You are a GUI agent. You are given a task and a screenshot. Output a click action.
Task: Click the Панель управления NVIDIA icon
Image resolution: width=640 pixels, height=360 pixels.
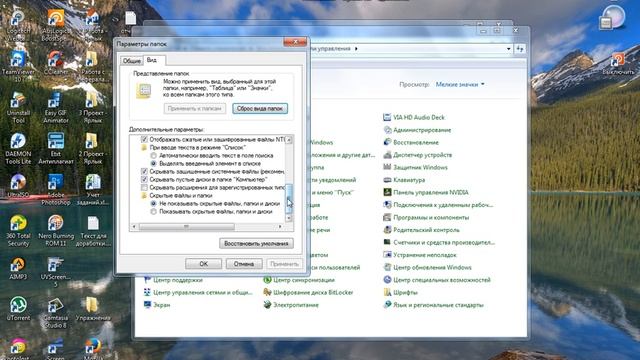point(387,192)
